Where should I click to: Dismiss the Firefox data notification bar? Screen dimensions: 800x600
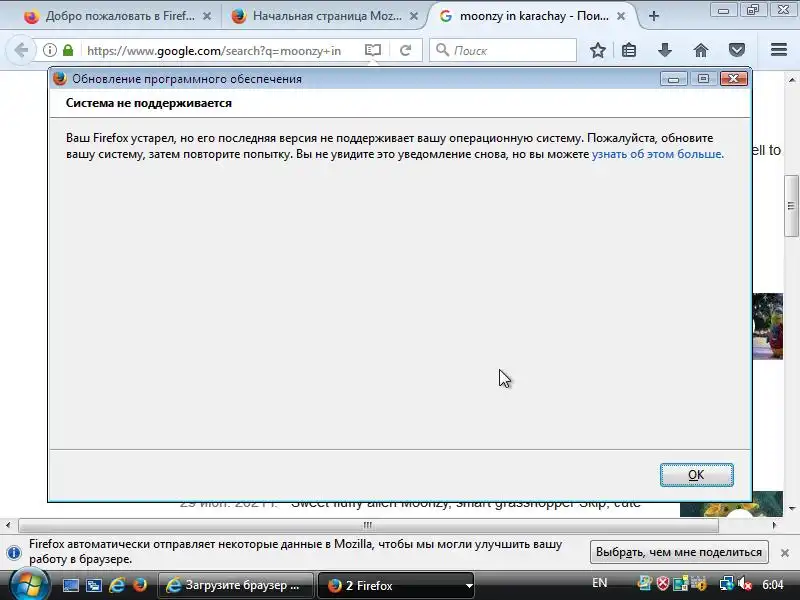(785, 553)
